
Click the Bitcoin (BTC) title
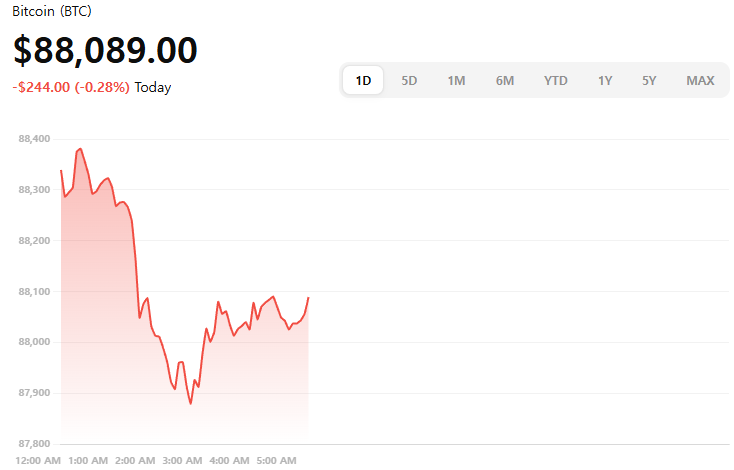[52, 11]
